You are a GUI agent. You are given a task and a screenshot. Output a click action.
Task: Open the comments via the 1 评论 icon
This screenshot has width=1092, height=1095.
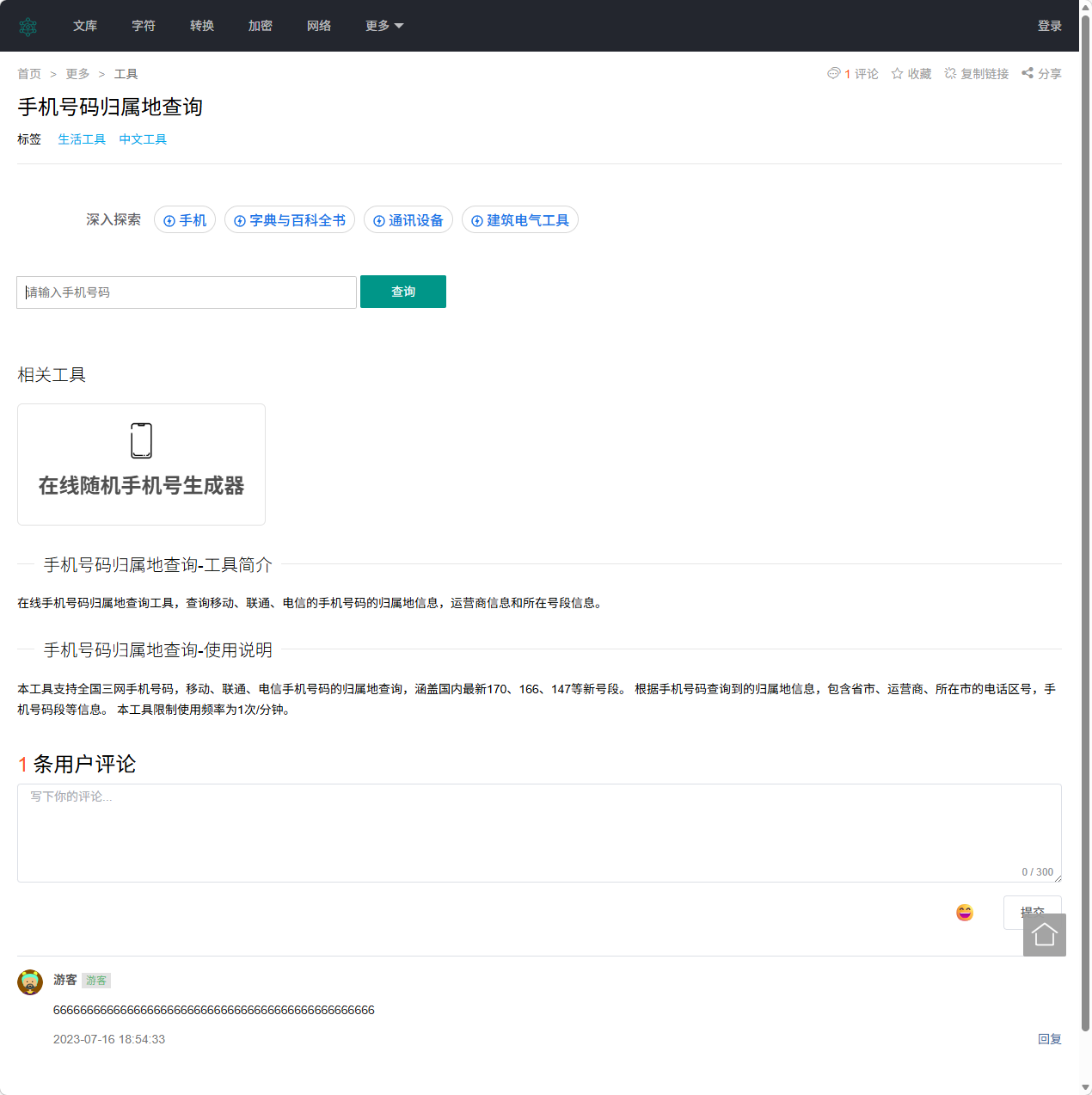pos(852,73)
